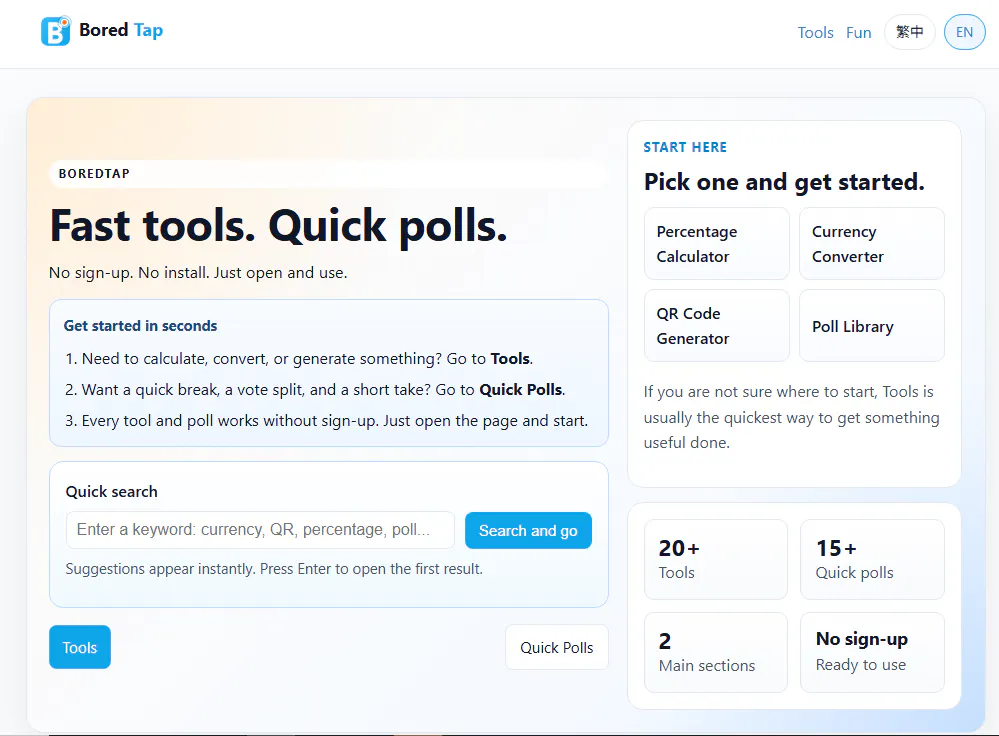
Task: Follow the bold Tools link in step one
Action: pos(510,359)
